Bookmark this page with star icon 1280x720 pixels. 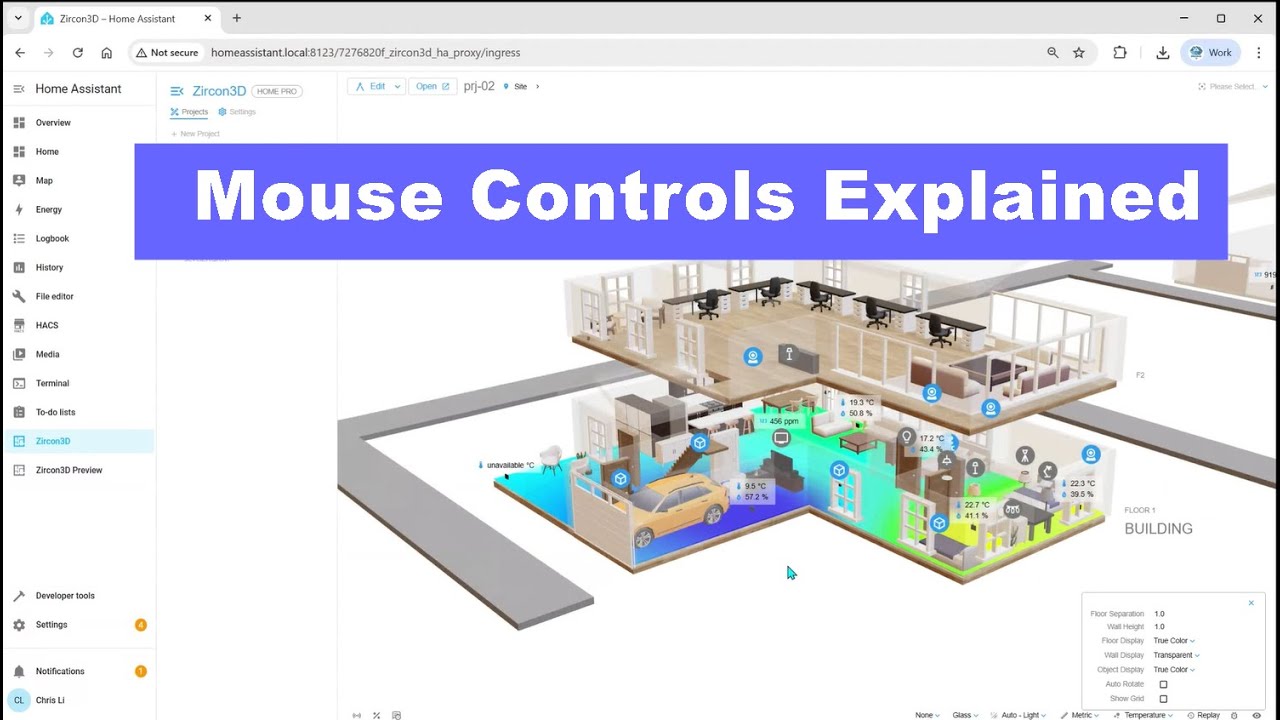(1079, 53)
